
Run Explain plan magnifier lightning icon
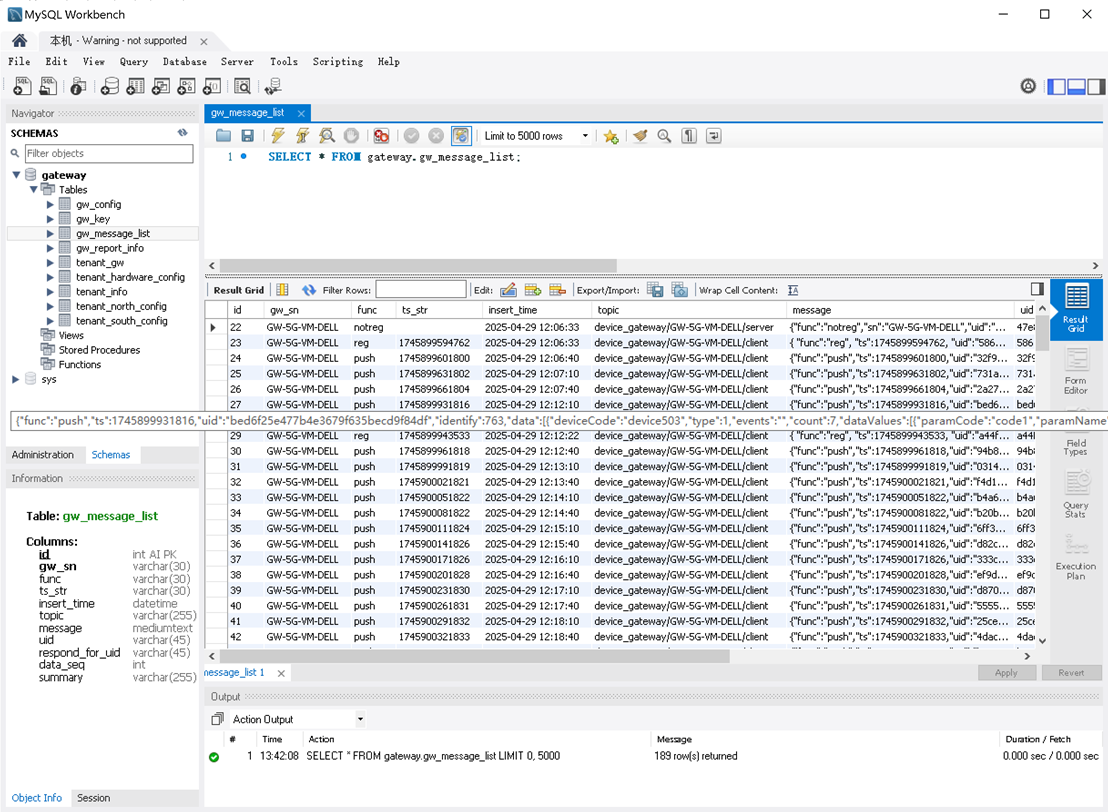click(326, 136)
